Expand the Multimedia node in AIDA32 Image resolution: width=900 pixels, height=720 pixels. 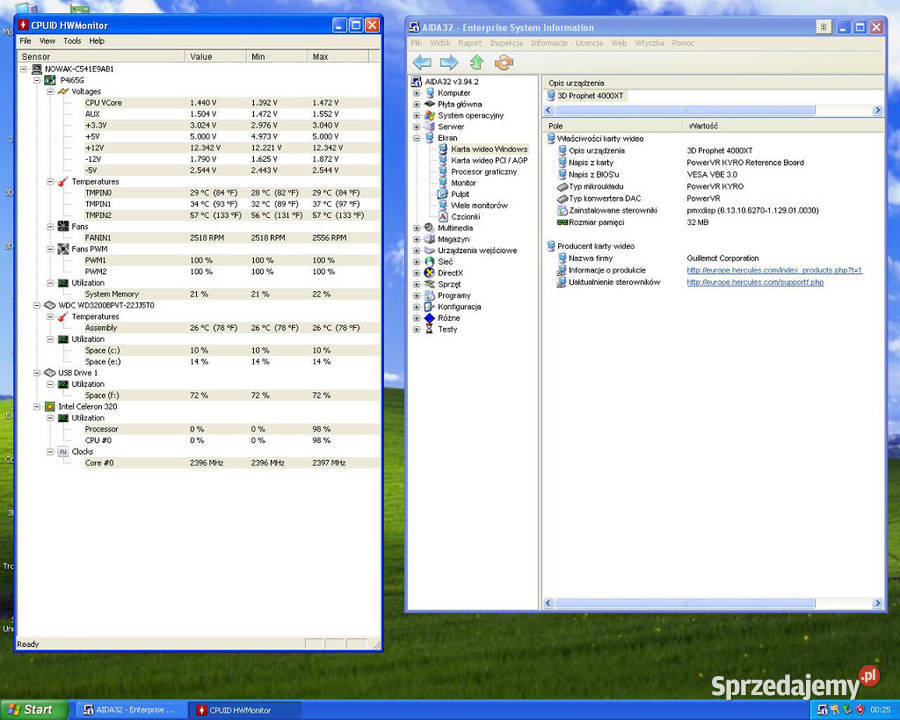coord(416,228)
